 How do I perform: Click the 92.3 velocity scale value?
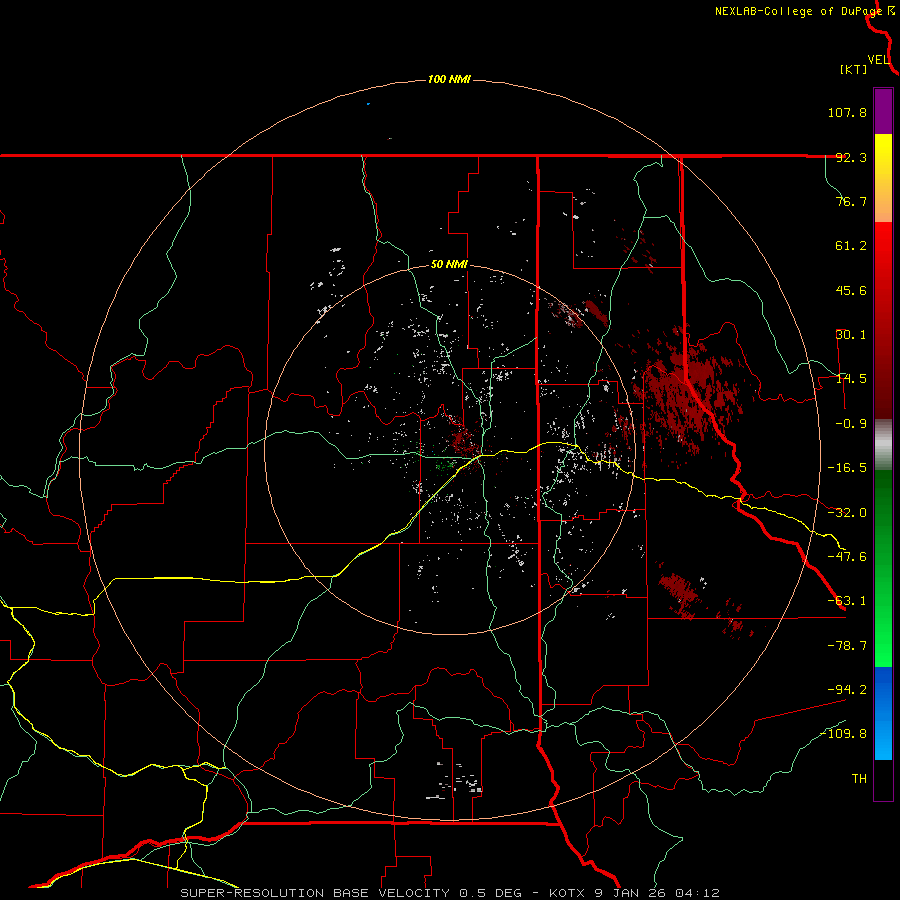pyautogui.click(x=851, y=157)
